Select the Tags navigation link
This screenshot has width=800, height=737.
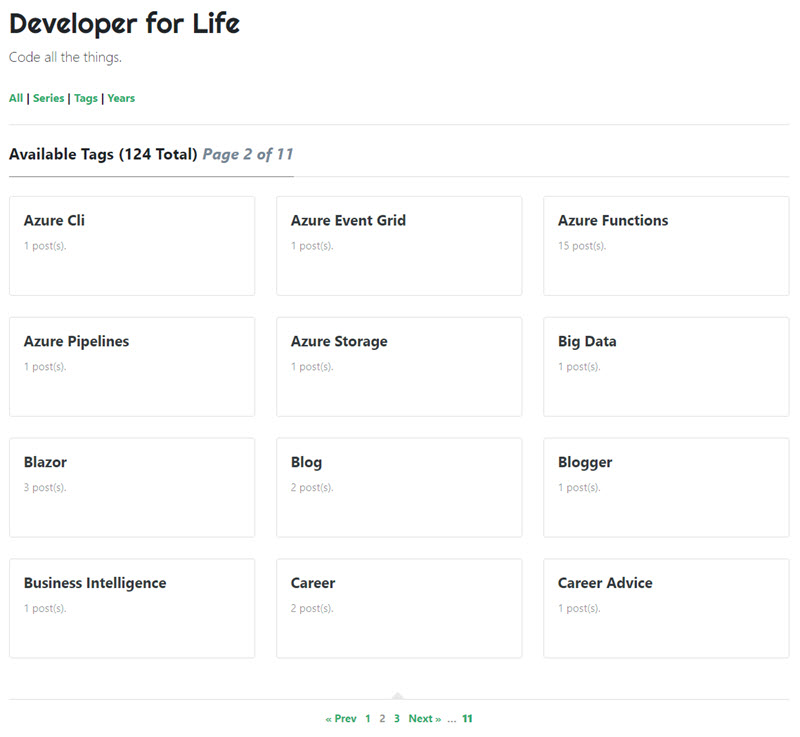click(85, 98)
